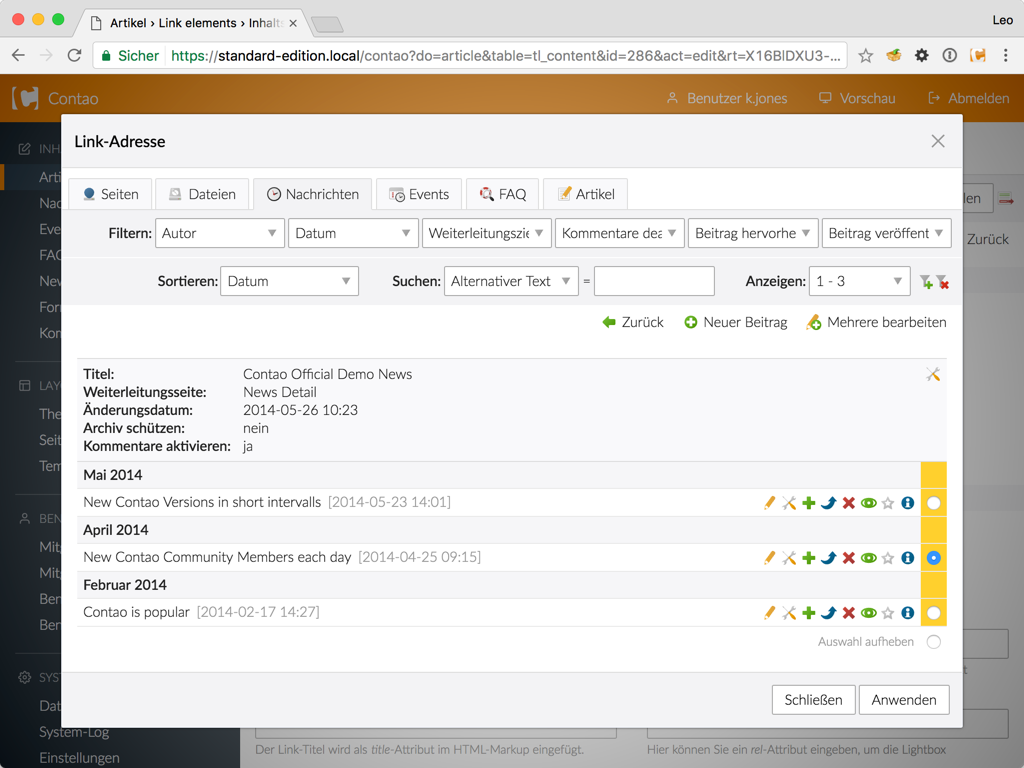The width and height of the screenshot is (1024, 768).
Task: Bookmark this page with the star in the address bar
Action: point(865,56)
